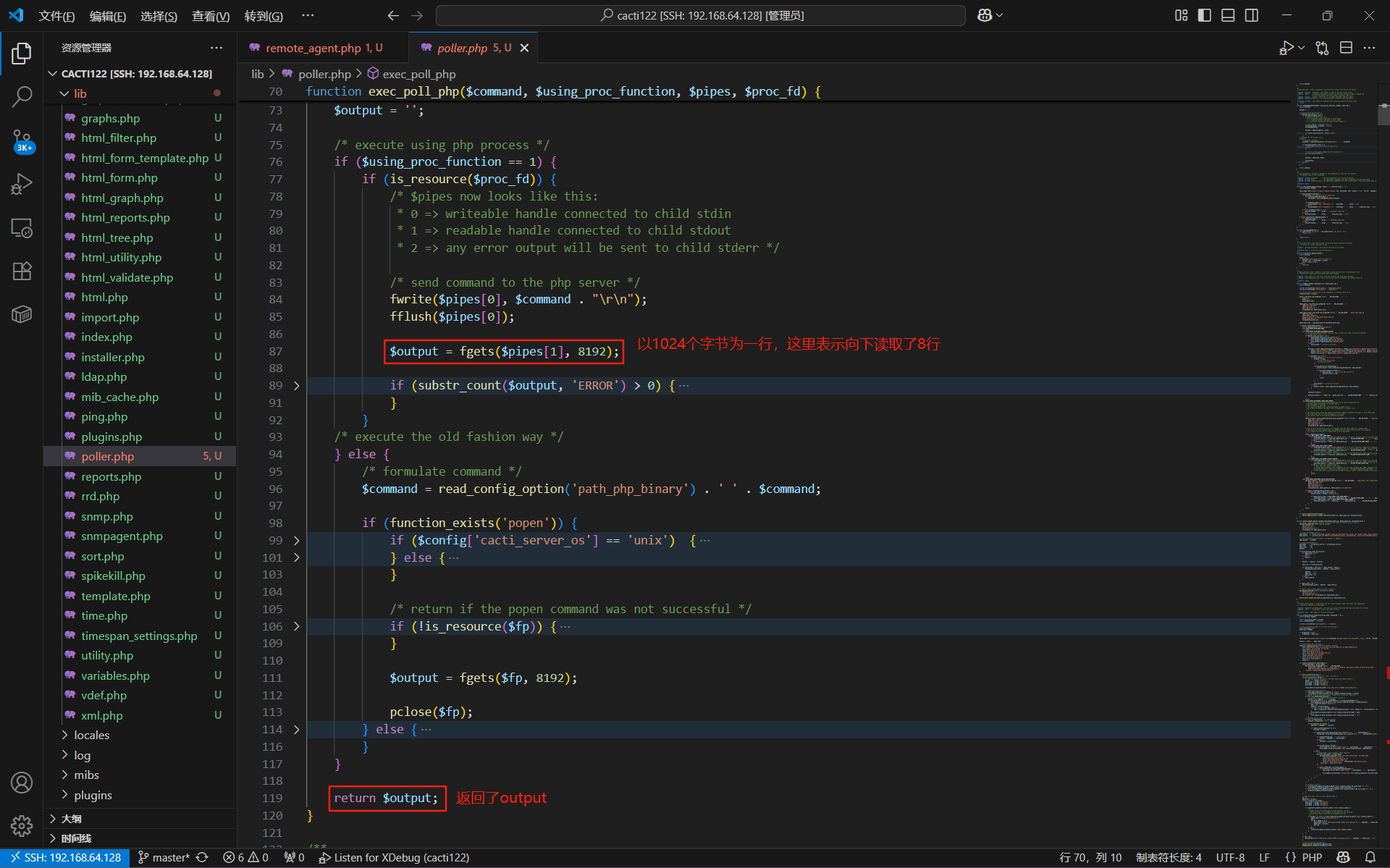Open problems from errors and warnings count

246,857
